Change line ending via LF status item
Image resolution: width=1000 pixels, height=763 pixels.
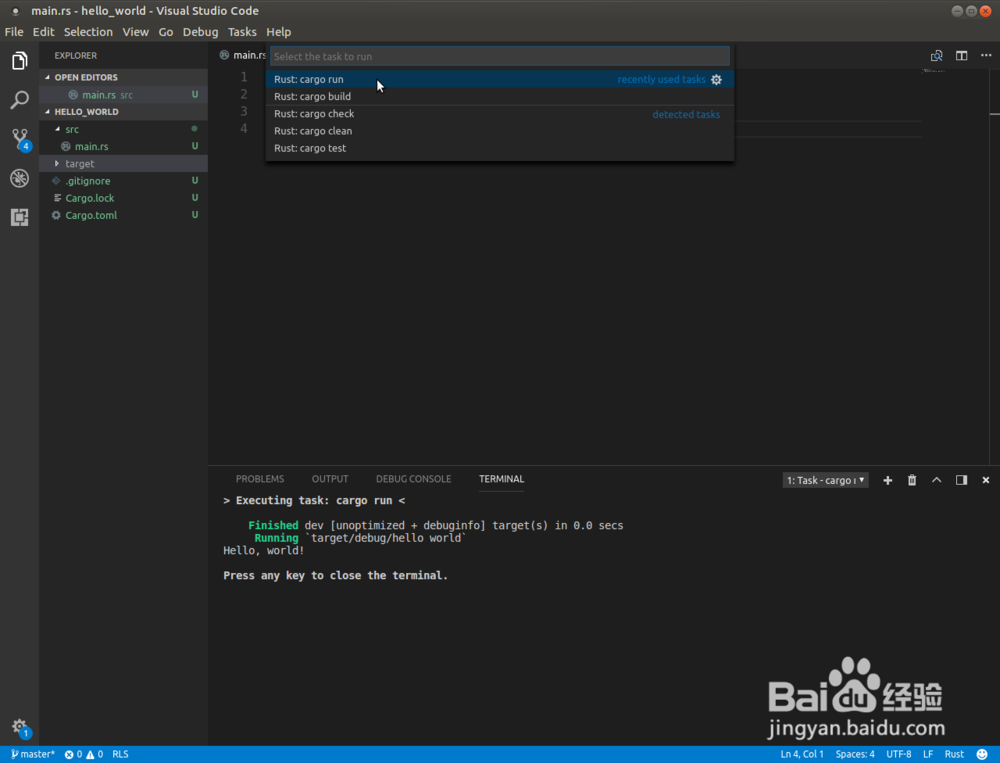coord(928,754)
